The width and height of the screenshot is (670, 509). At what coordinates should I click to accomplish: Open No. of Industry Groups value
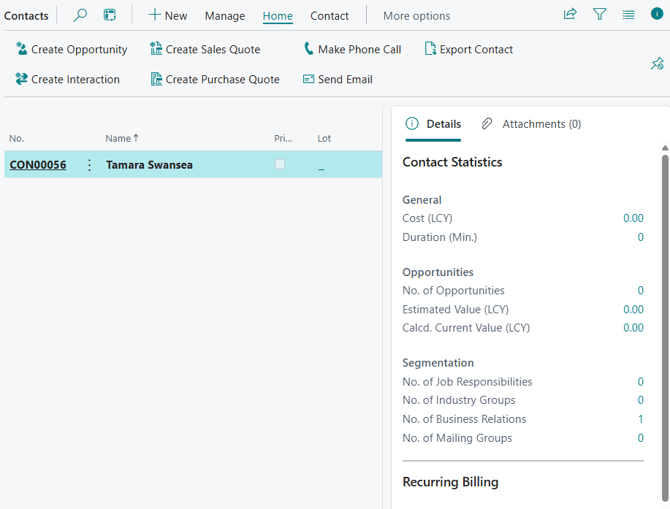click(641, 400)
